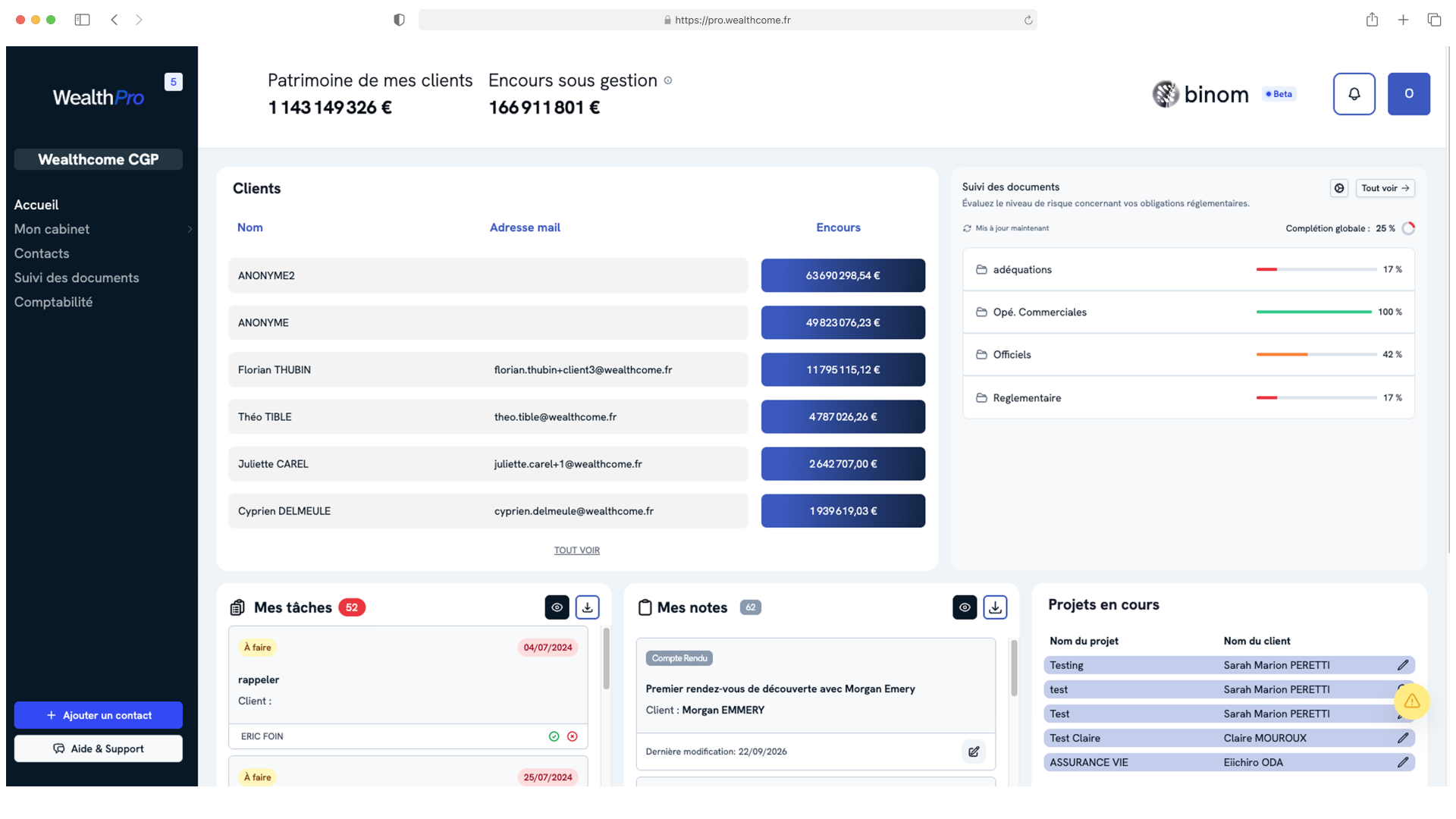Screen dimensions: 1456x819
Task: Open the adéquations folder row
Action: [1188, 269]
